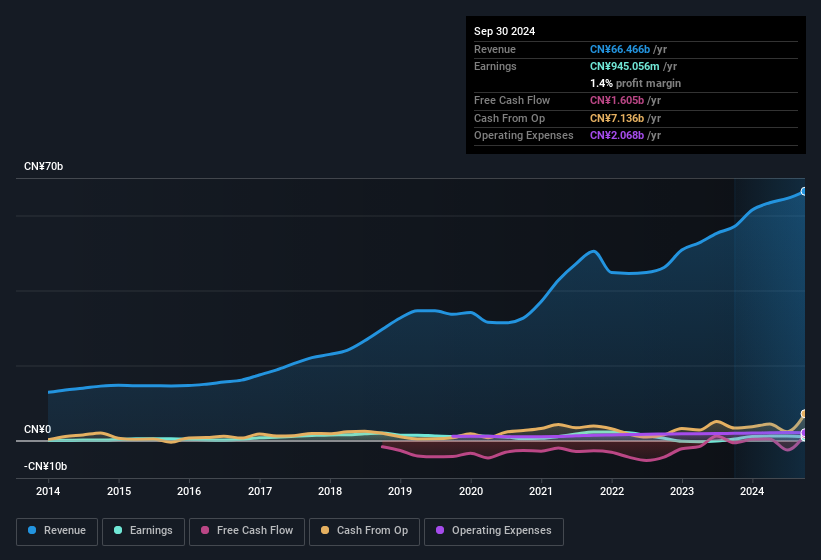The height and width of the screenshot is (560, 821).
Task: Click the Revenue line endpoint marker
Action: [803, 191]
